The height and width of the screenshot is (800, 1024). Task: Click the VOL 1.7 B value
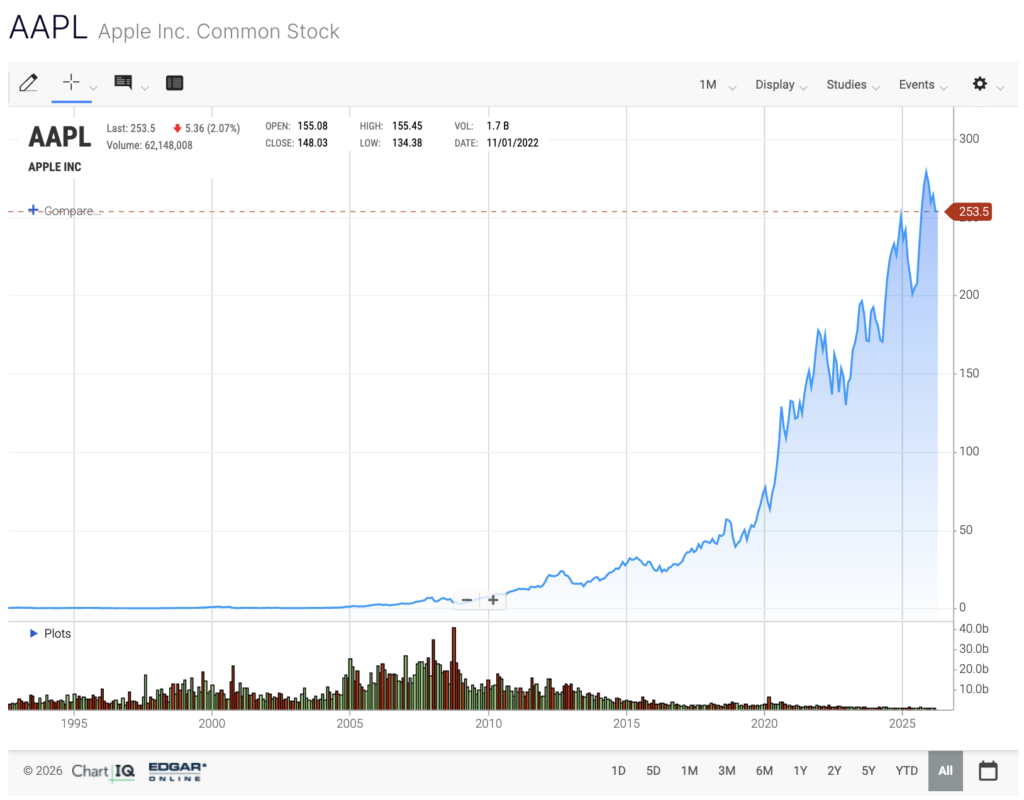tap(498, 125)
